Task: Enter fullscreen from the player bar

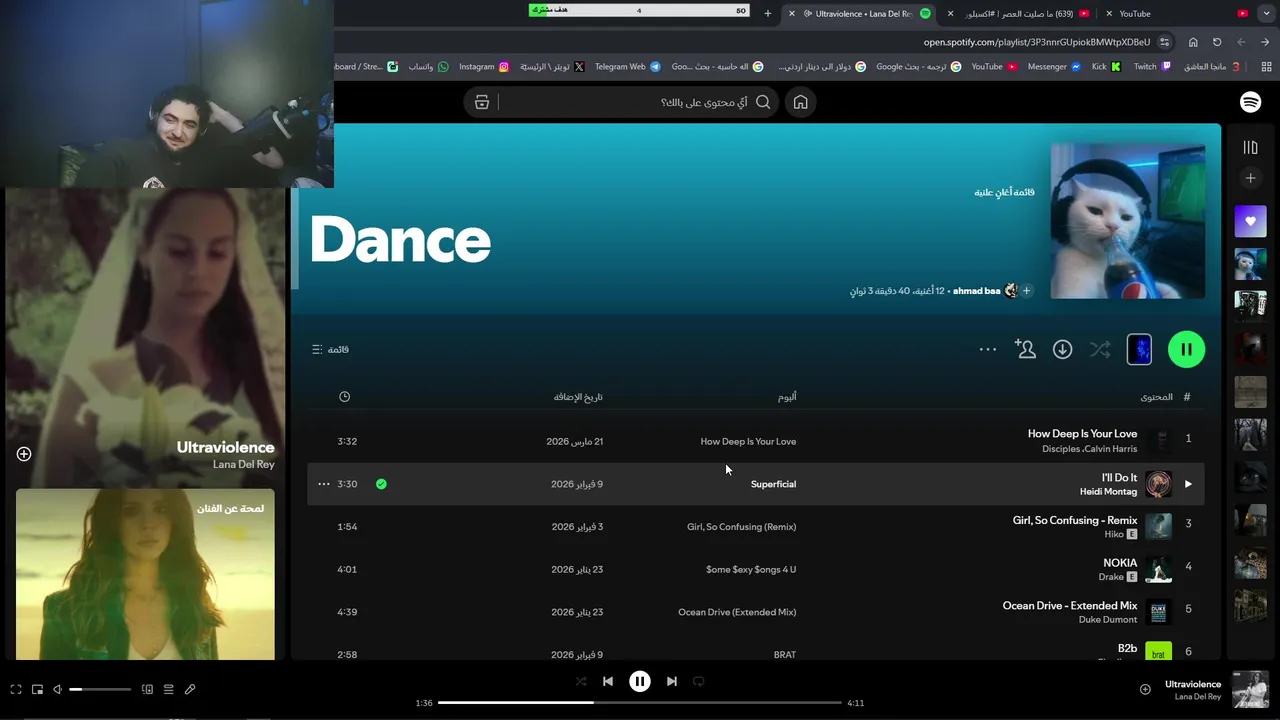Action: (x=16, y=689)
